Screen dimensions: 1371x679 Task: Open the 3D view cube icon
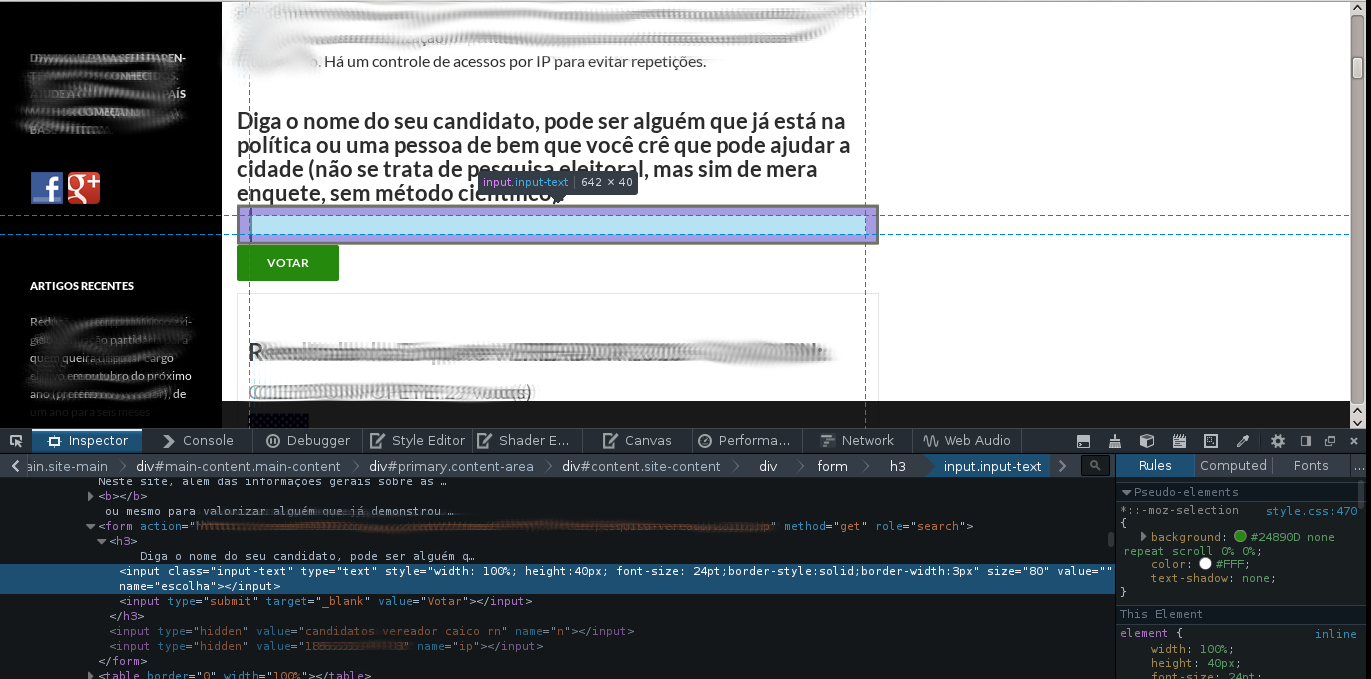coord(1147,441)
